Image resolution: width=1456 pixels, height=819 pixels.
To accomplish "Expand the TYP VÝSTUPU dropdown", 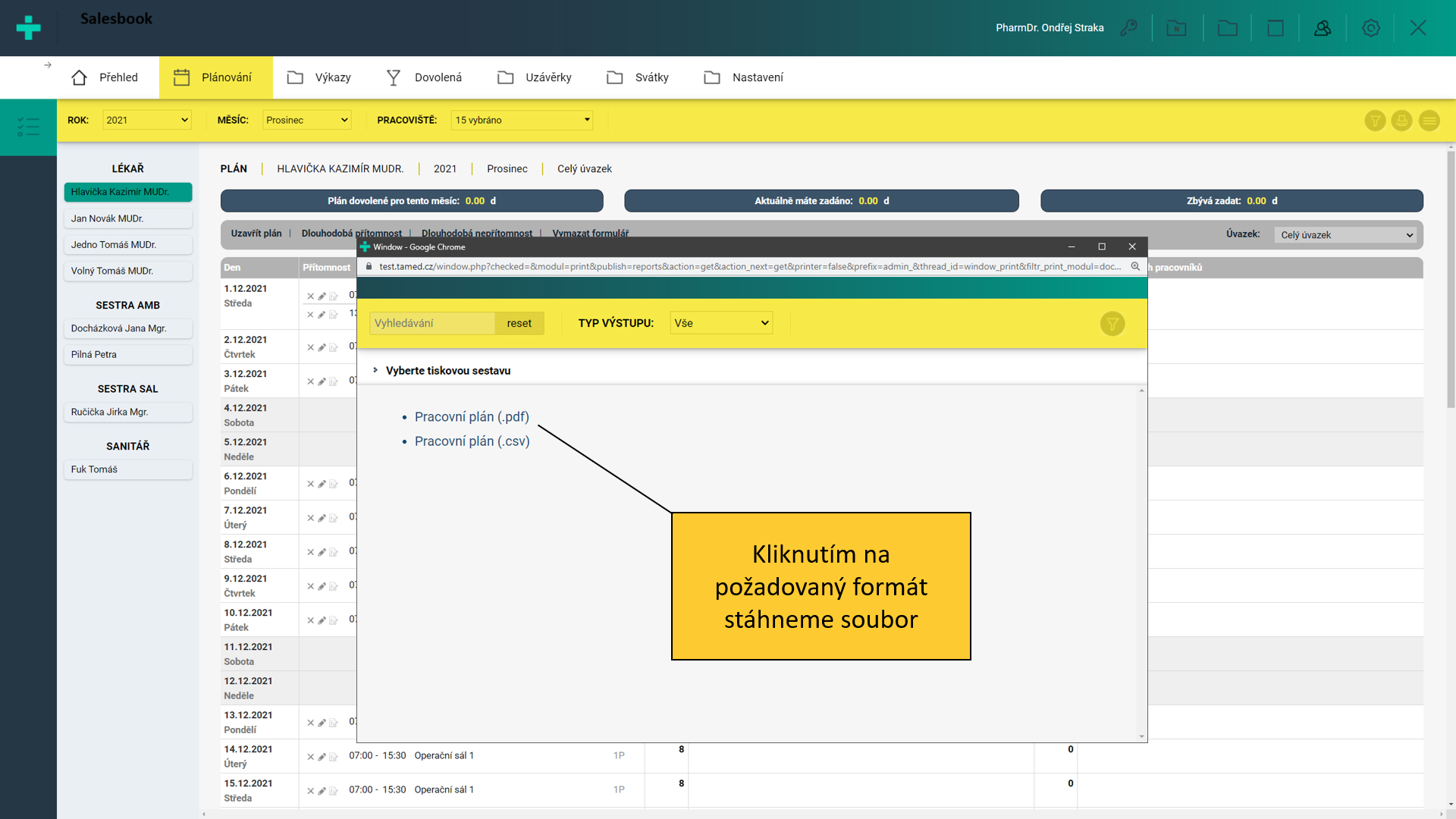I will (x=720, y=323).
